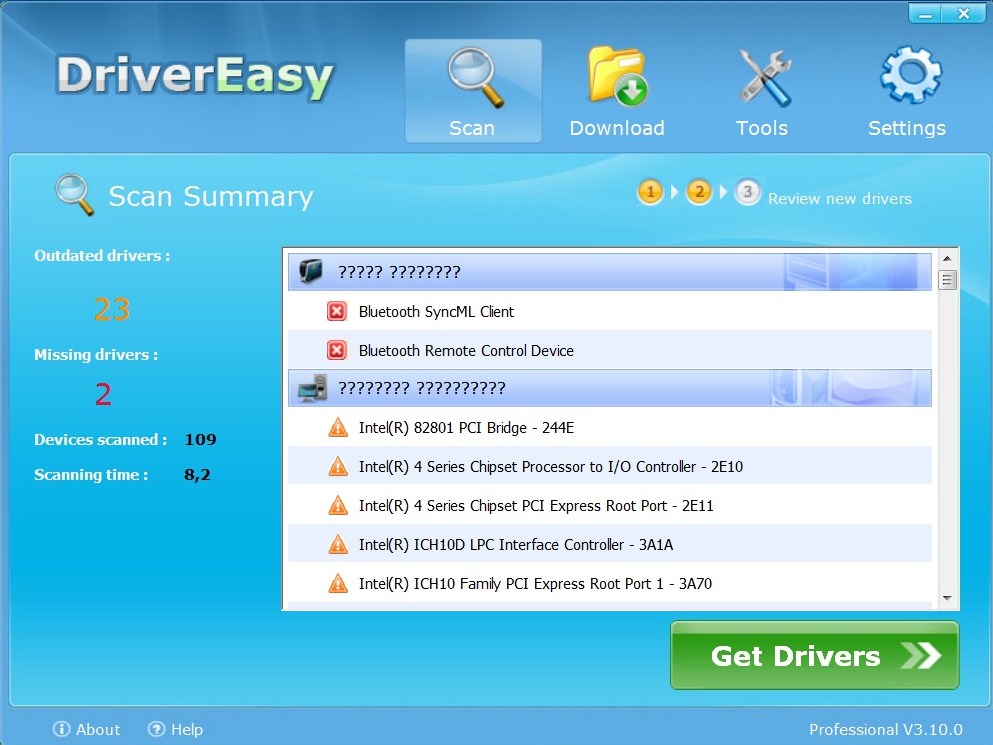Click the scrollbar up arrow
Screen dimensions: 993x745
coord(947,258)
